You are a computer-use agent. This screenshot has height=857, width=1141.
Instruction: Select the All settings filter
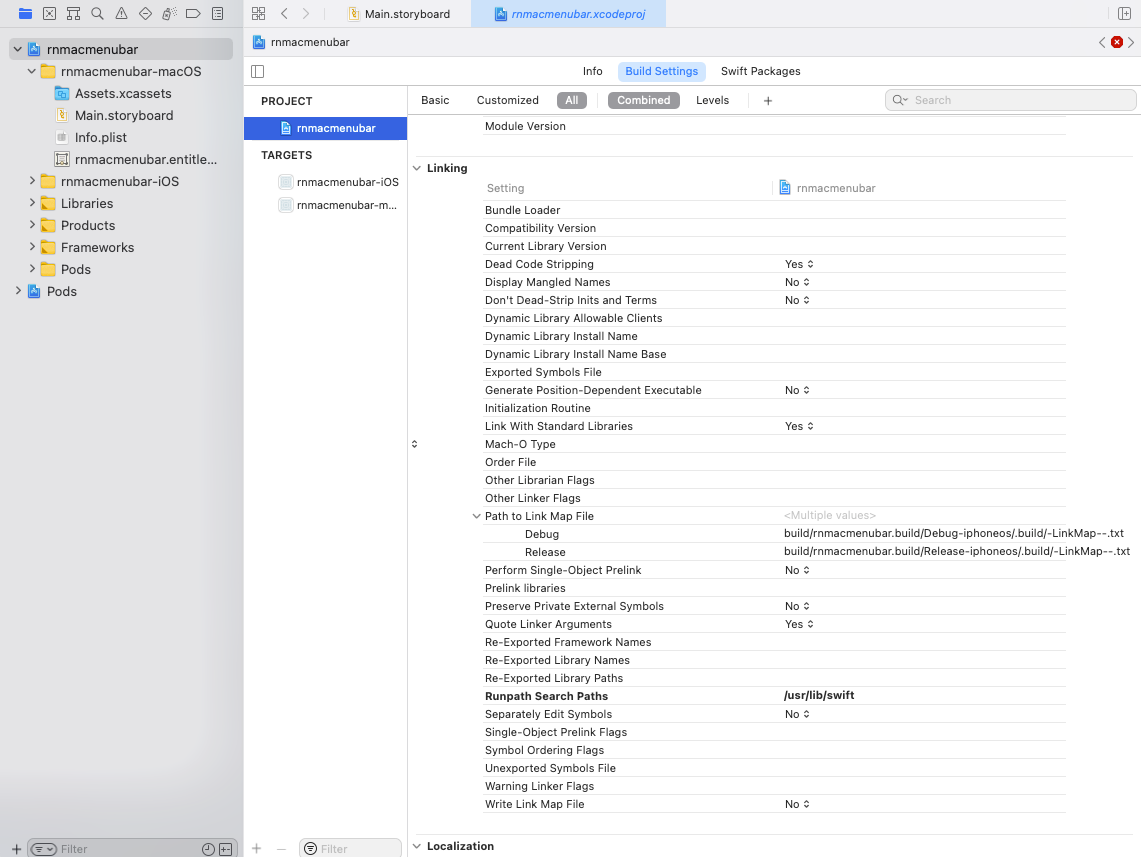point(572,100)
